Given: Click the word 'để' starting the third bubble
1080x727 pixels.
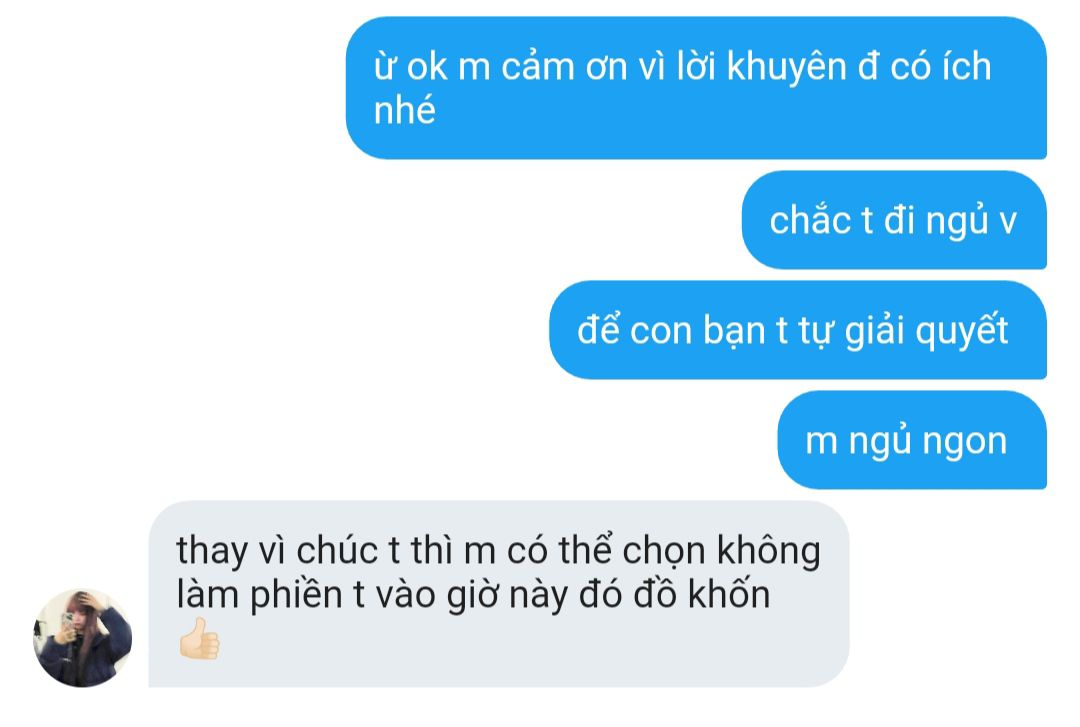Looking at the screenshot, I should pyautogui.click(x=598, y=329).
